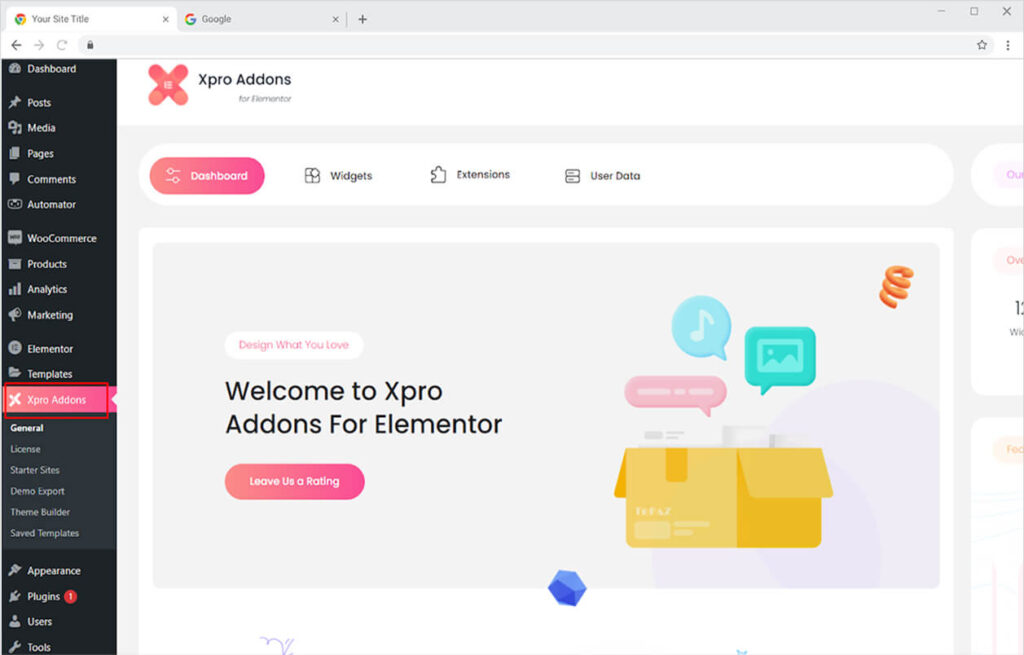Open WooCommerce in the sidebar

tap(60, 239)
